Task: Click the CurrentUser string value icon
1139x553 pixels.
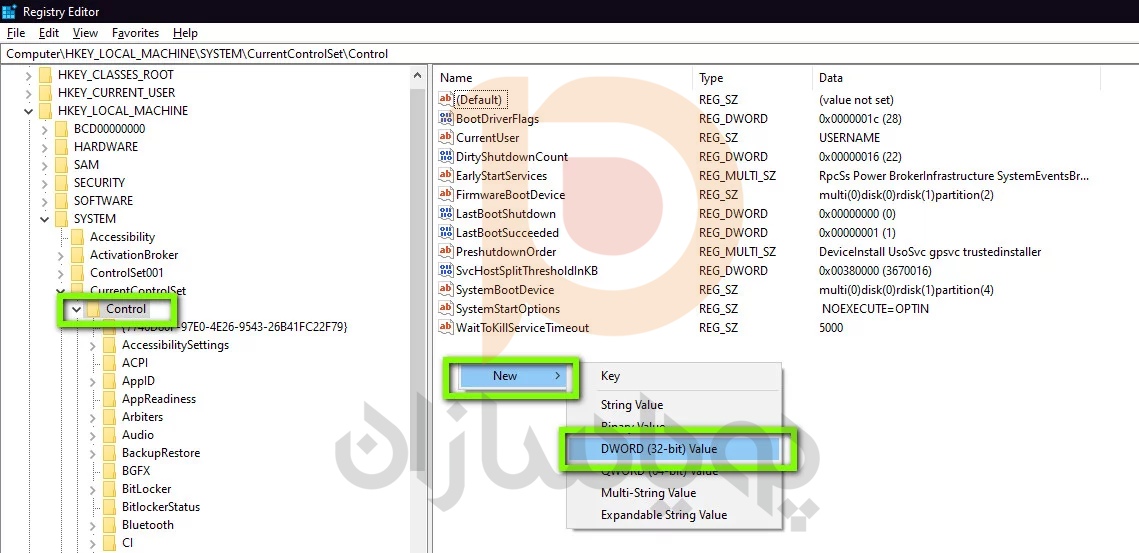Action: tap(446, 138)
